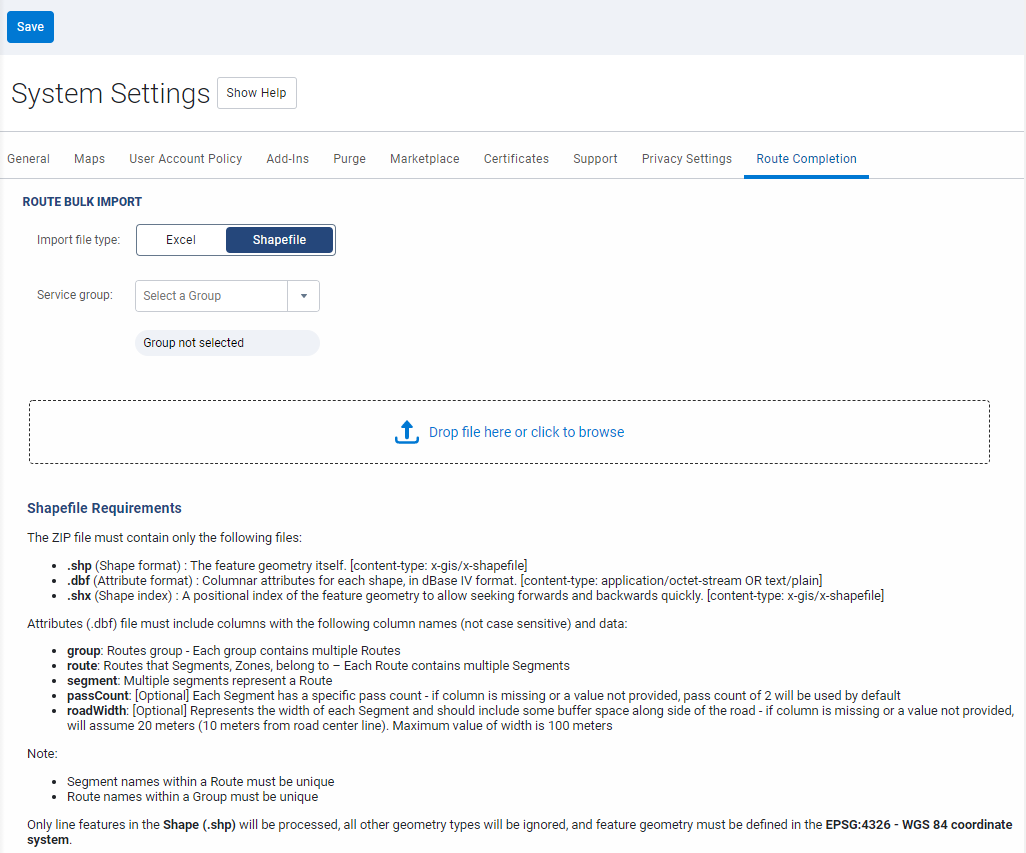Open the Support tab
Viewport: 1026px width, 853px height.
[595, 159]
